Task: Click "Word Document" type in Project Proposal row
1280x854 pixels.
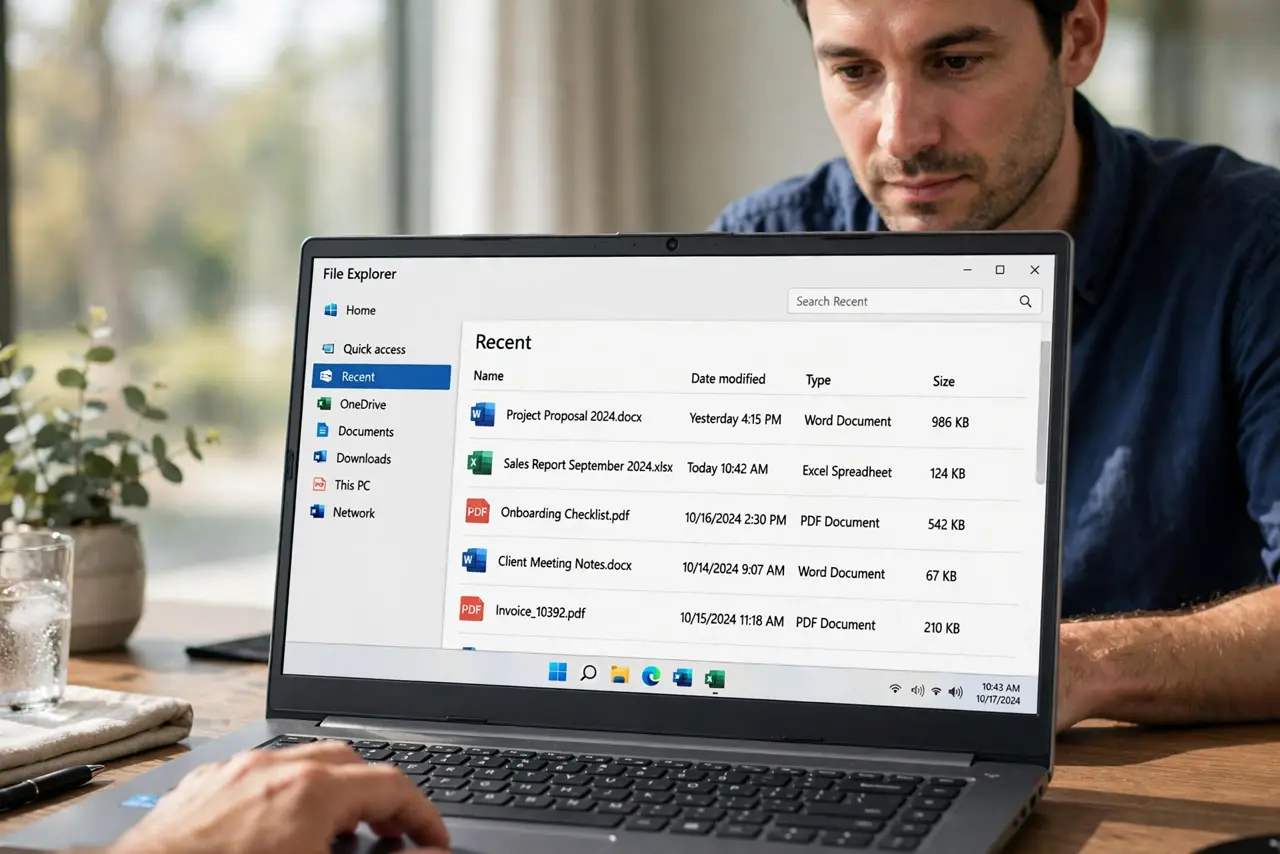Action: (x=848, y=421)
